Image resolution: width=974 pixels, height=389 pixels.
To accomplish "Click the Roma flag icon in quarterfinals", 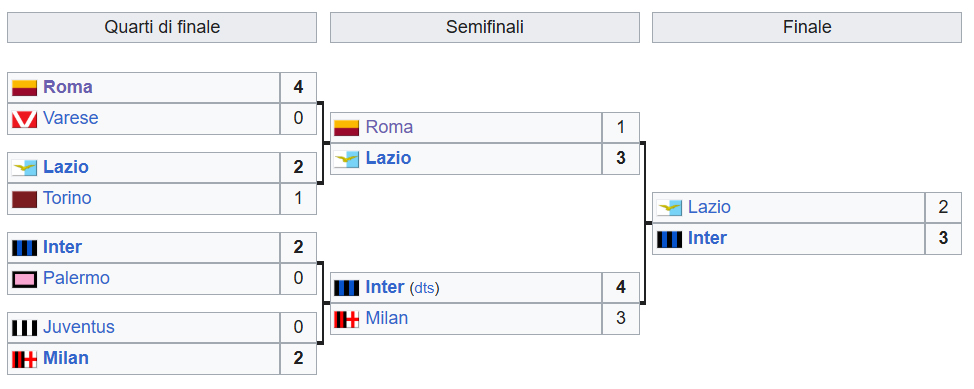I will (x=24, y=88).
